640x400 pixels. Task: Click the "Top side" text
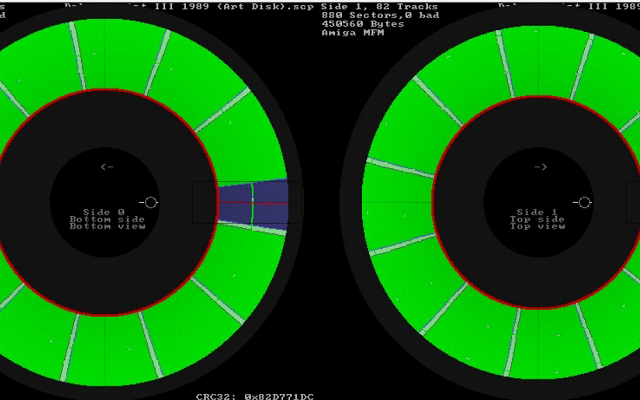click(x=537, y=219)
